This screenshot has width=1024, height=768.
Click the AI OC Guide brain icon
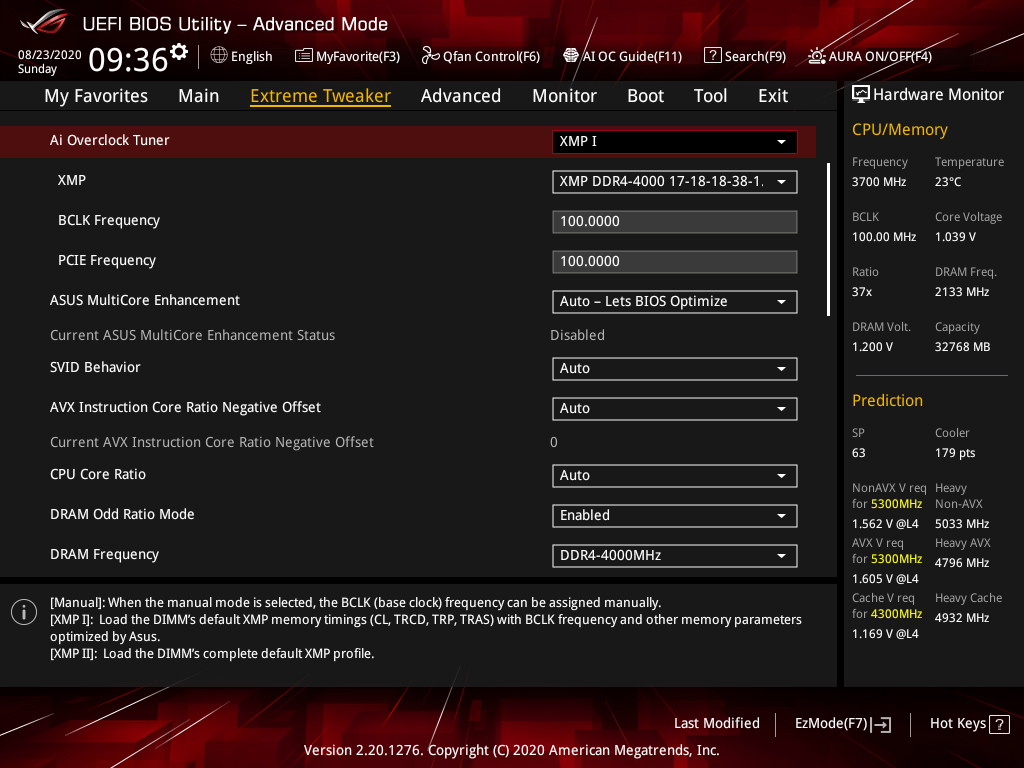(x=571, y=56)
